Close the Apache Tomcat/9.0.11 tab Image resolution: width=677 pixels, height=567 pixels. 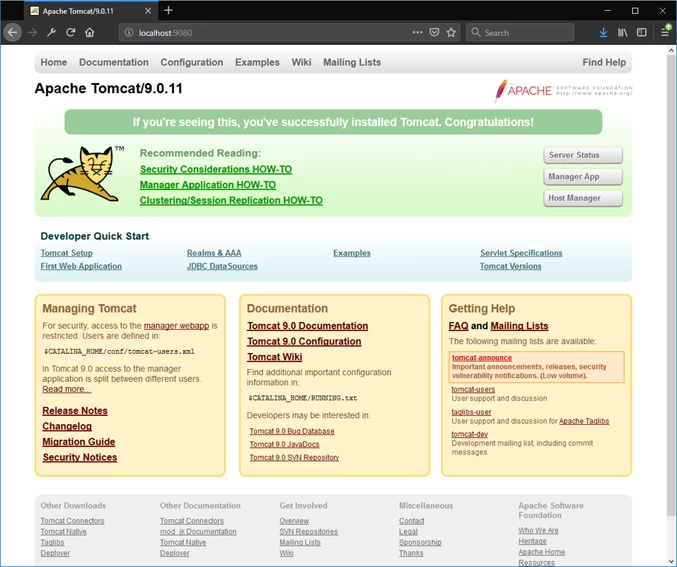[148, 11]
